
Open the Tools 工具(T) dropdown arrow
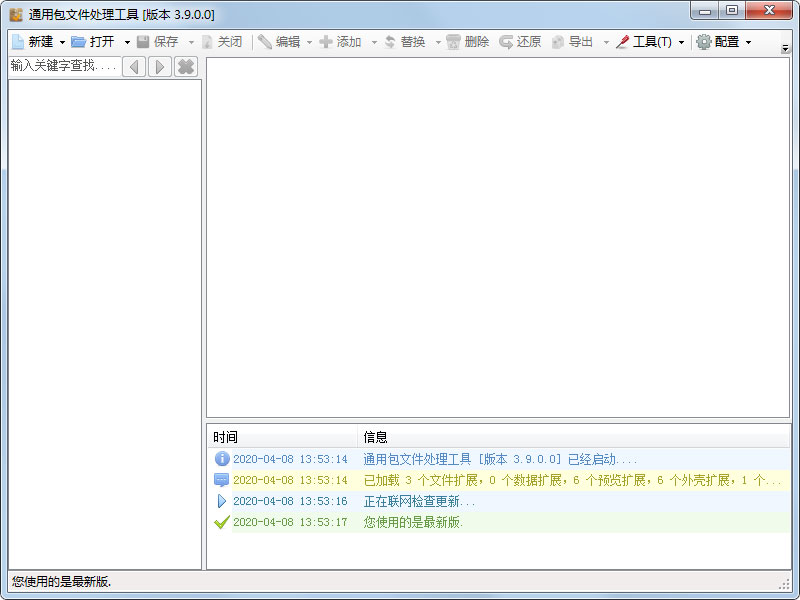coord(681,43)
